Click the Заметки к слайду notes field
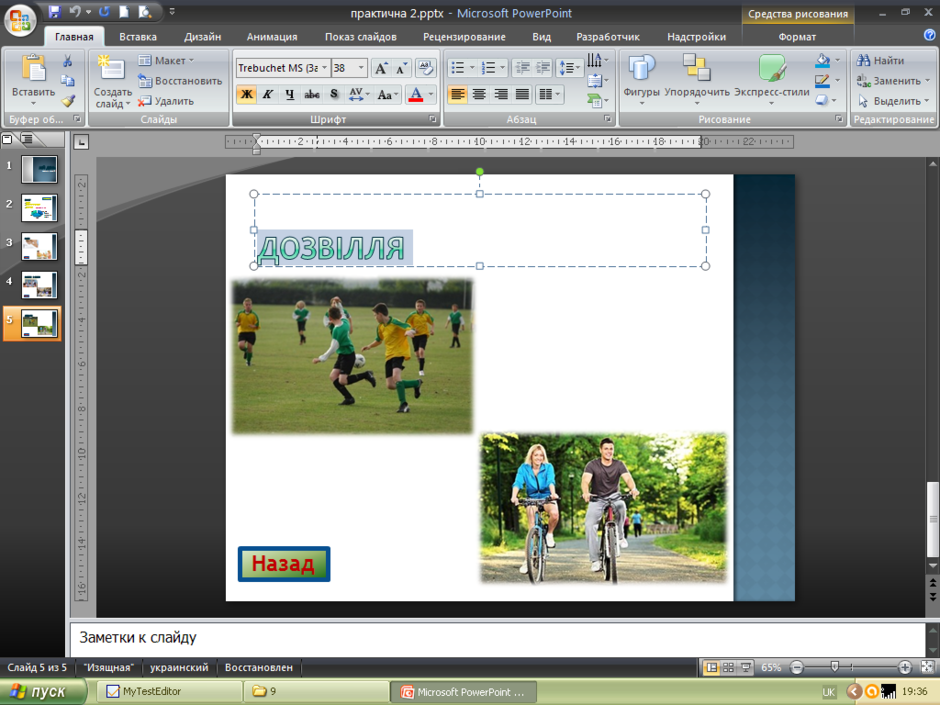This screenshot has width=940, height=705. coord(498,638)
